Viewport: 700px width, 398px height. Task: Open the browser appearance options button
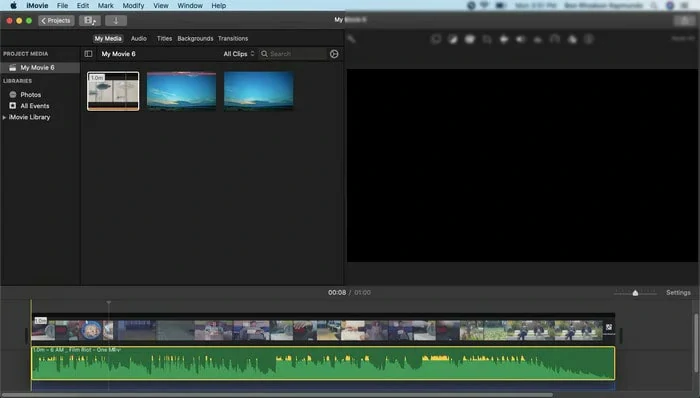point(334,54)
